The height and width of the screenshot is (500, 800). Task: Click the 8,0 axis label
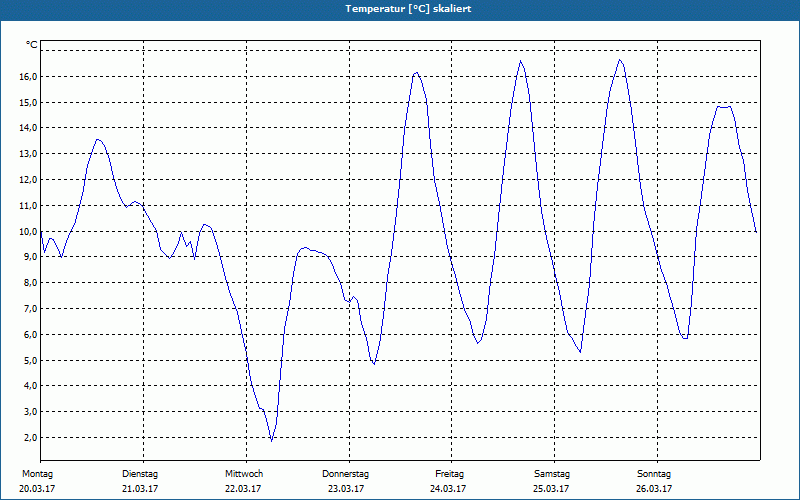pos(30,283)
